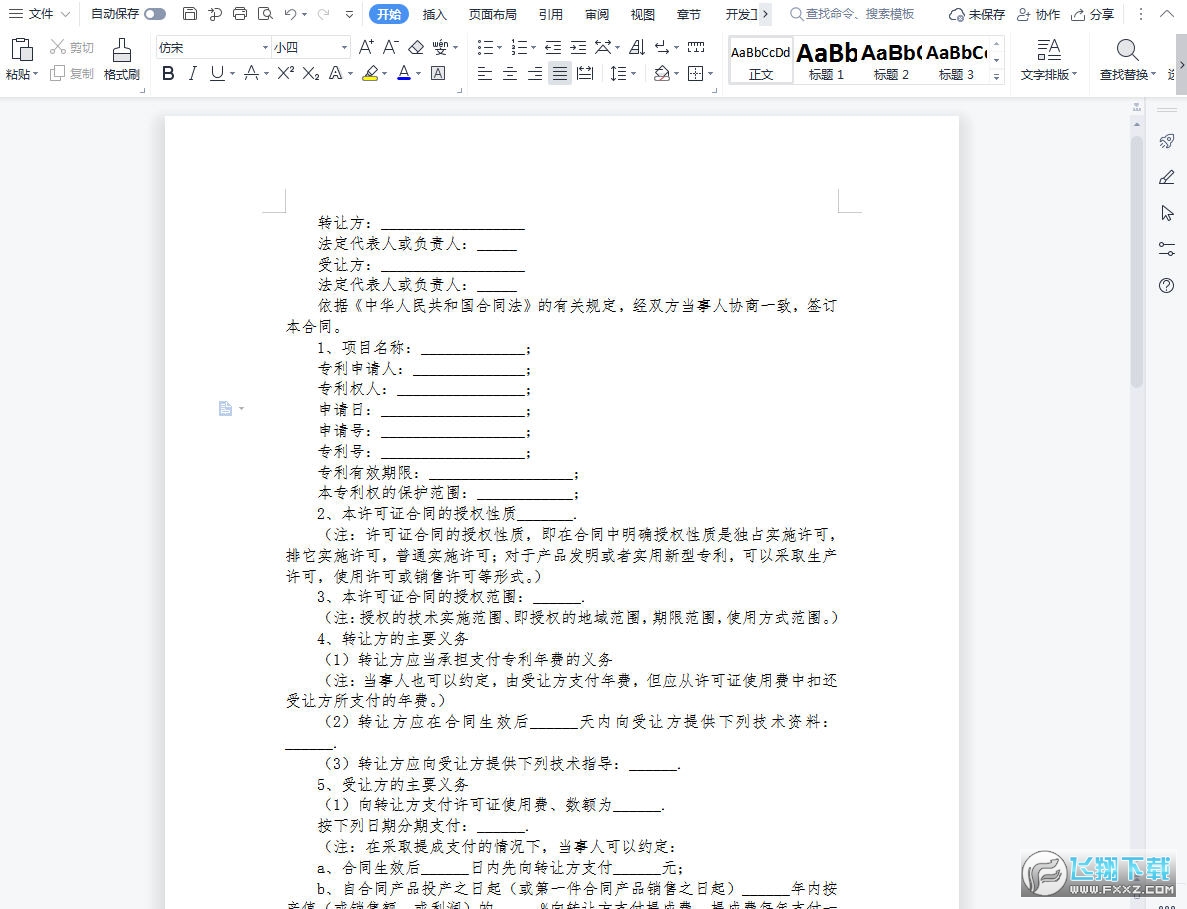
Task: Click the align right icon
Action: (535, 73)
